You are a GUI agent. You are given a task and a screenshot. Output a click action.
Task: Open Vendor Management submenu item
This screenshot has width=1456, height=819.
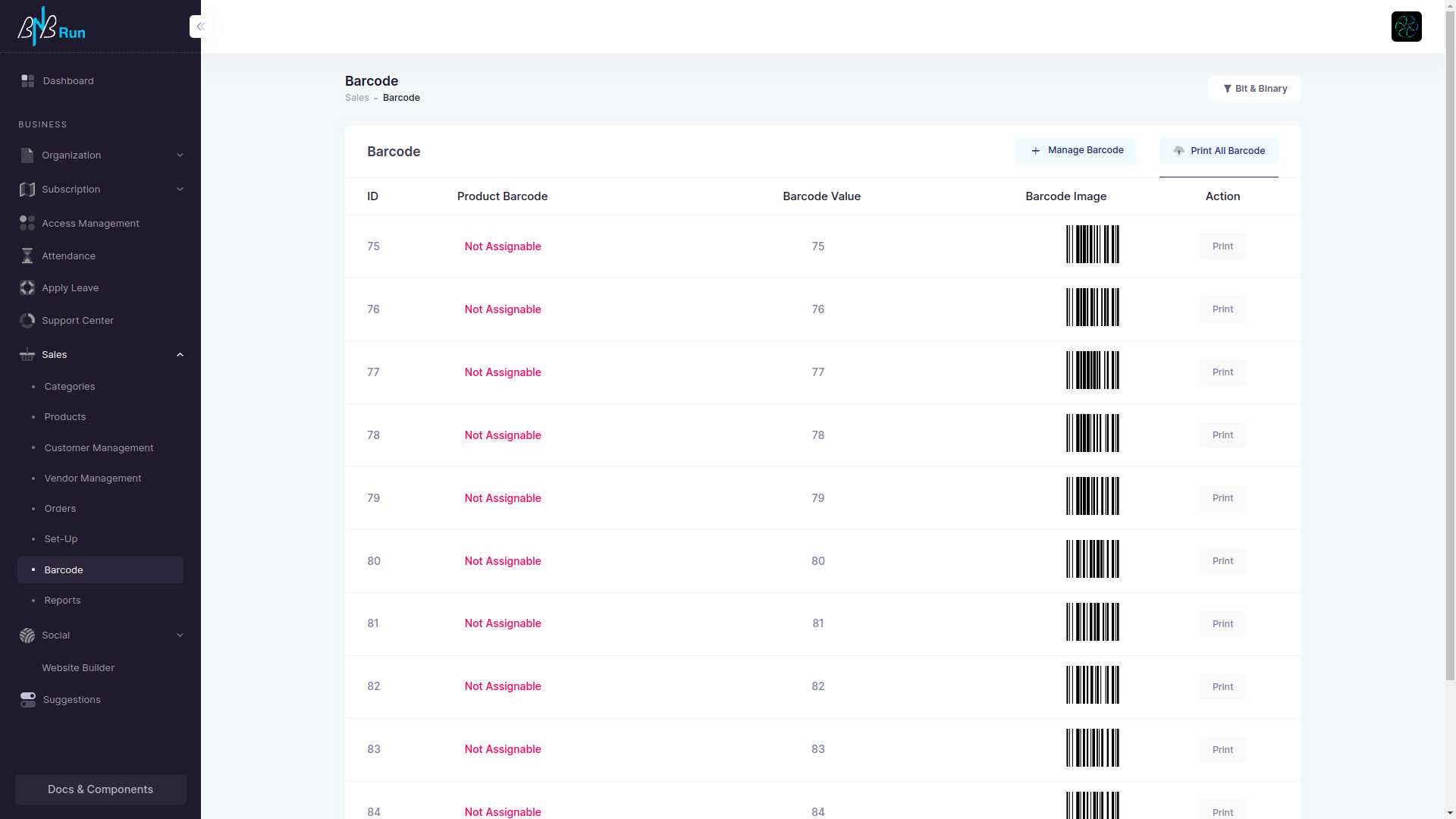[x=100, y=479]
